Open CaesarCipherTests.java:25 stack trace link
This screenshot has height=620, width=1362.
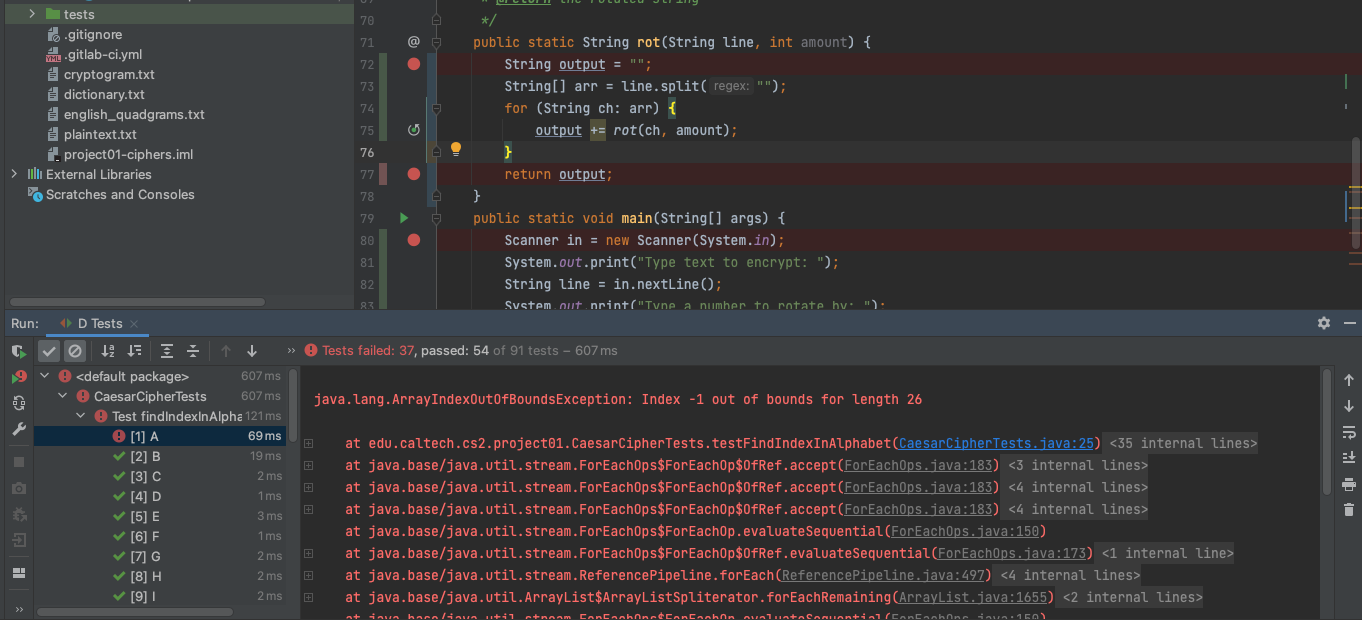[x=998, y=443]
